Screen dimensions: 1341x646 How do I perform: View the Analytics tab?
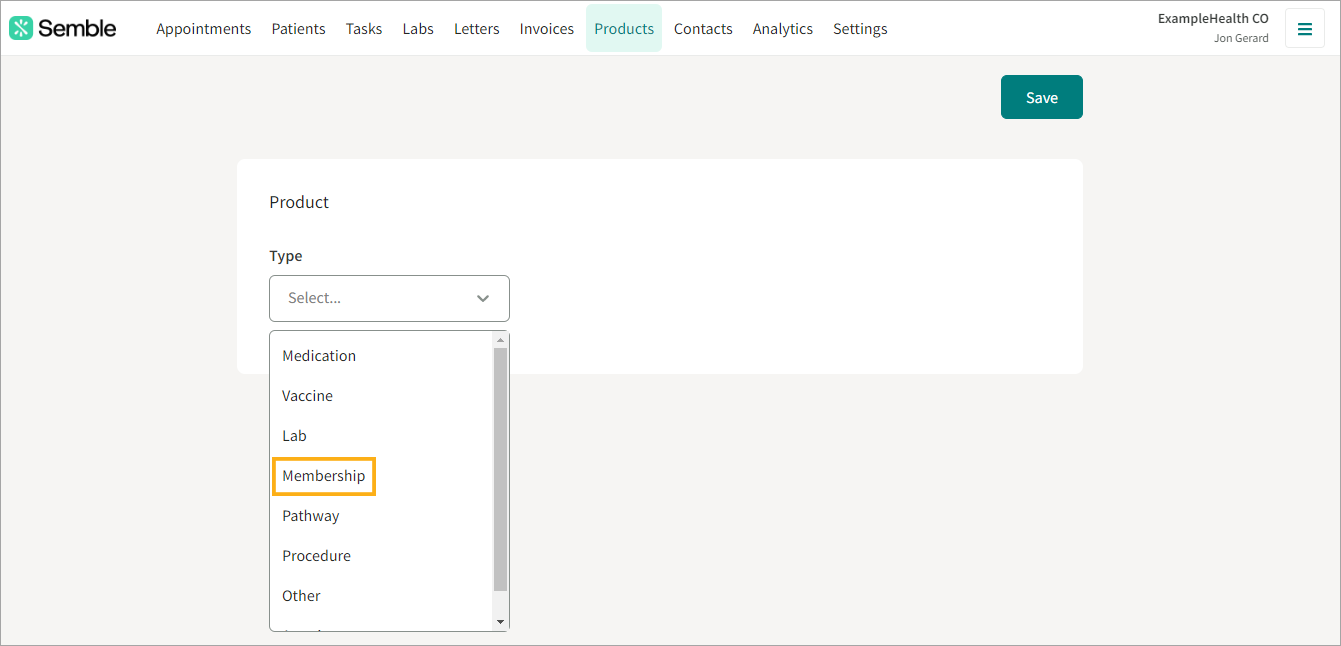pyautogui.click(x=783, y=29)
